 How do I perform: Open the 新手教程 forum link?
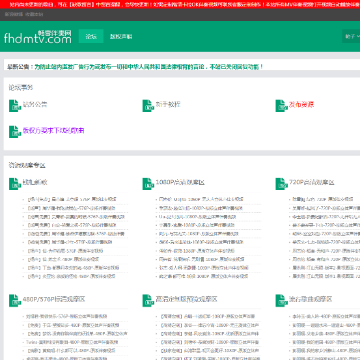(x=168, y=104)
